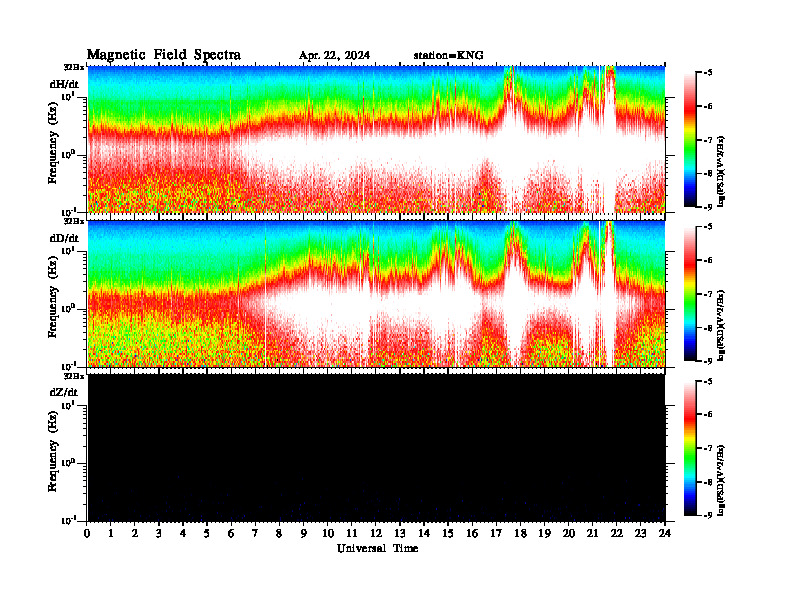
Task: Click the dH/dt spectrogram plot area
Action: 376,139
